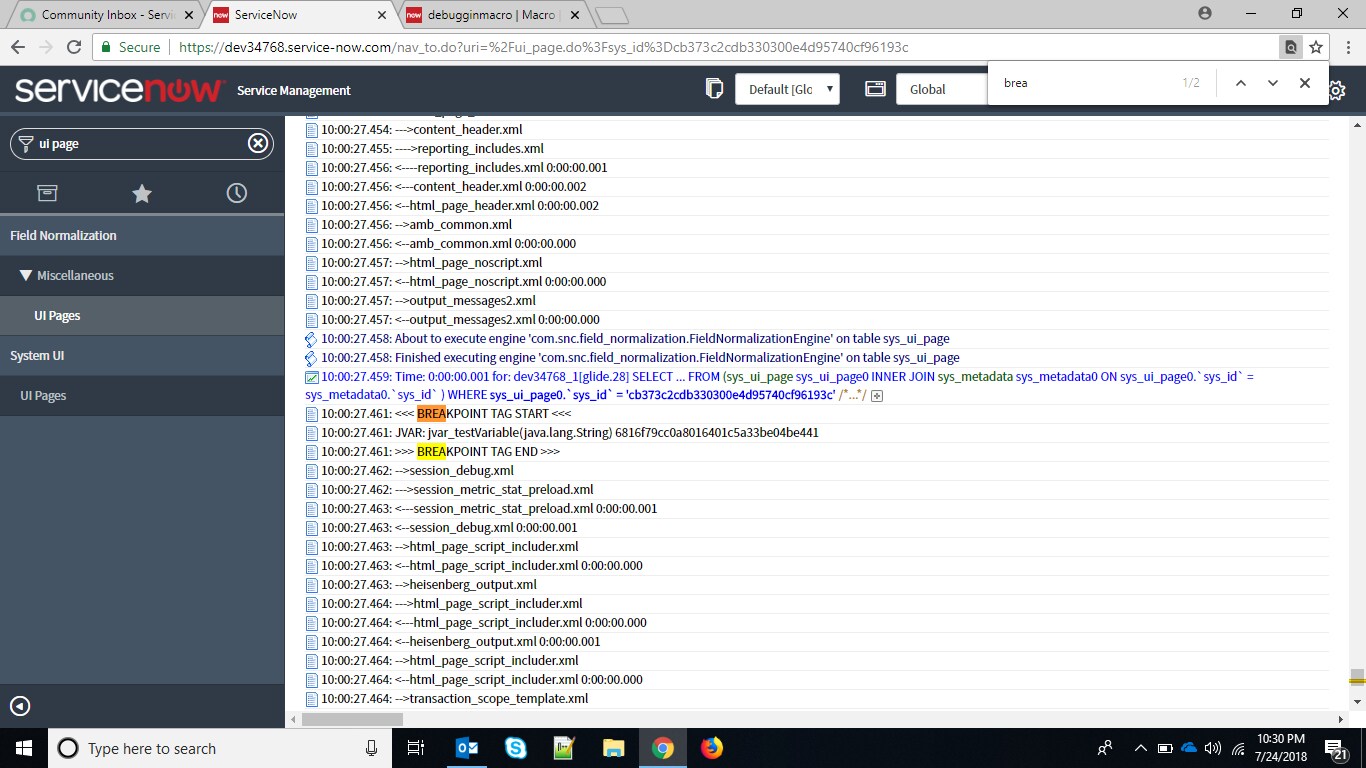Jump to next search result in find bar
This screenshot has width=1366, height=768.
point(1272,83)
